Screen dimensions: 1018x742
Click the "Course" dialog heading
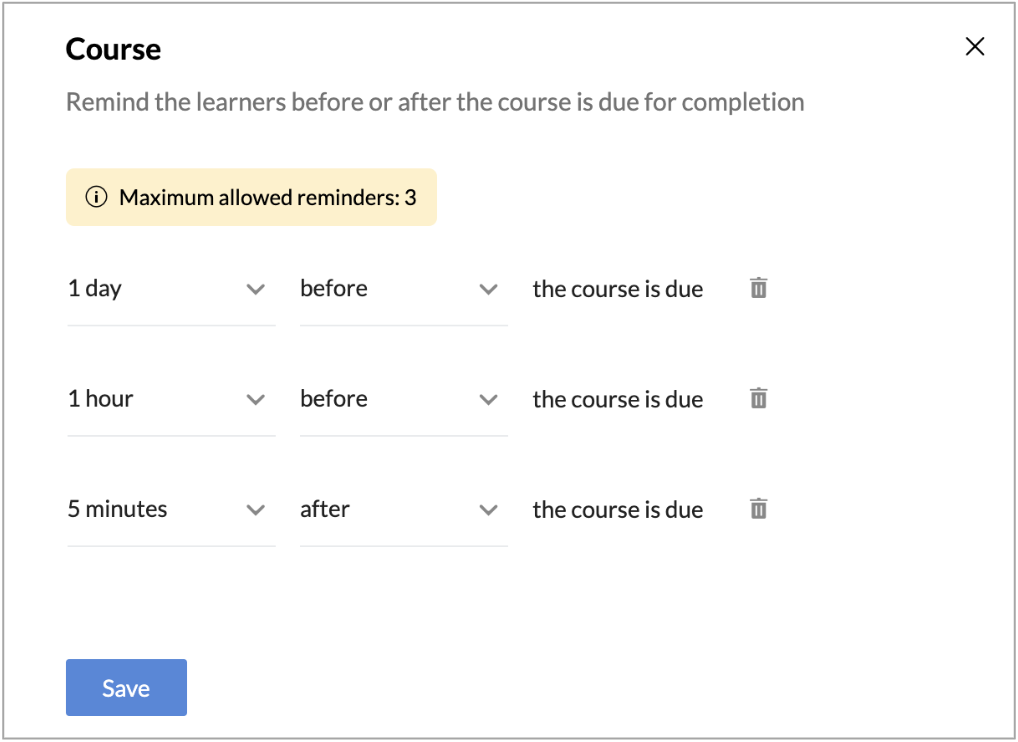(113, 49)
